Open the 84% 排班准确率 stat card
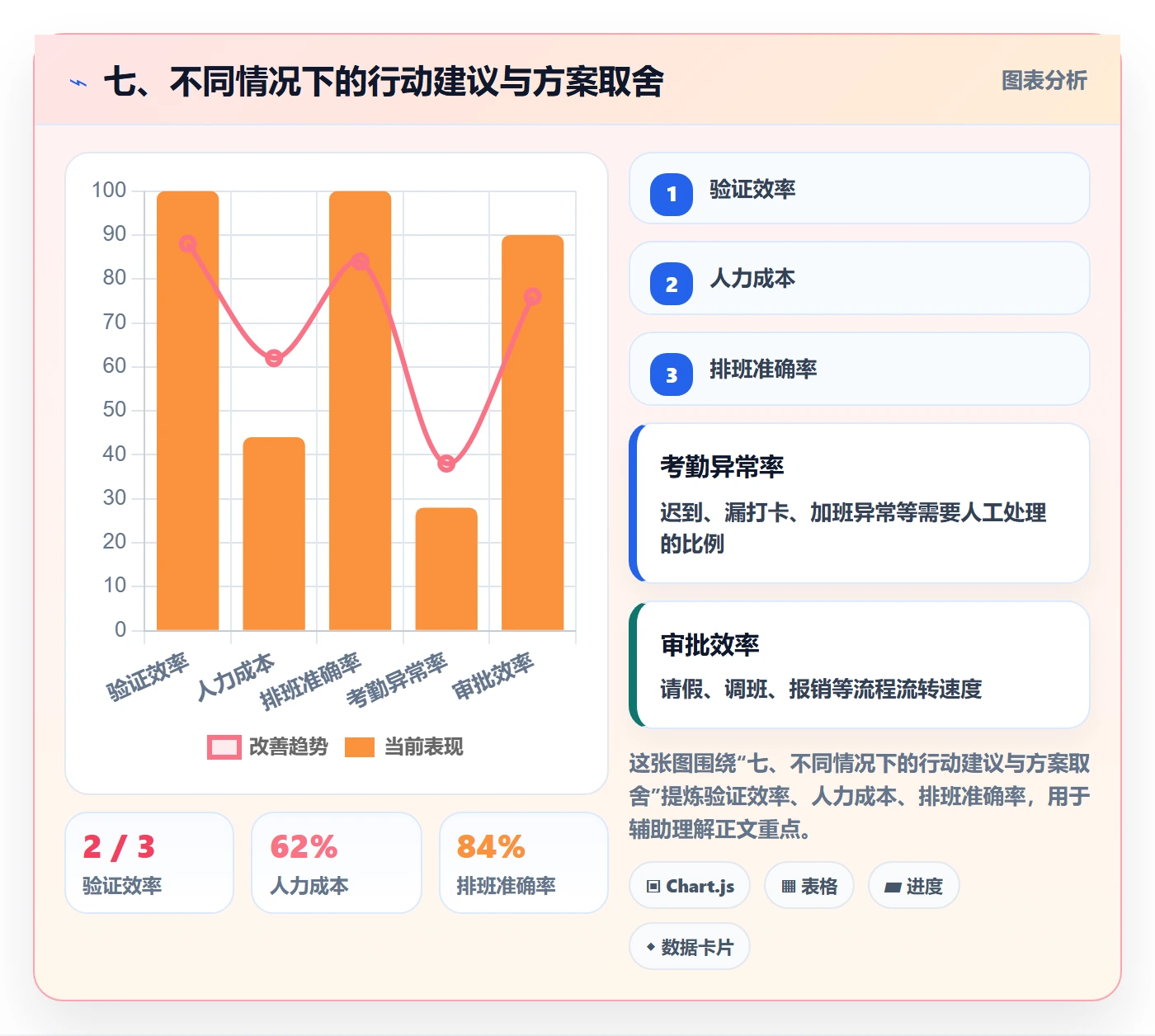Viewport: 1155px width, 1036px height. 524,863
